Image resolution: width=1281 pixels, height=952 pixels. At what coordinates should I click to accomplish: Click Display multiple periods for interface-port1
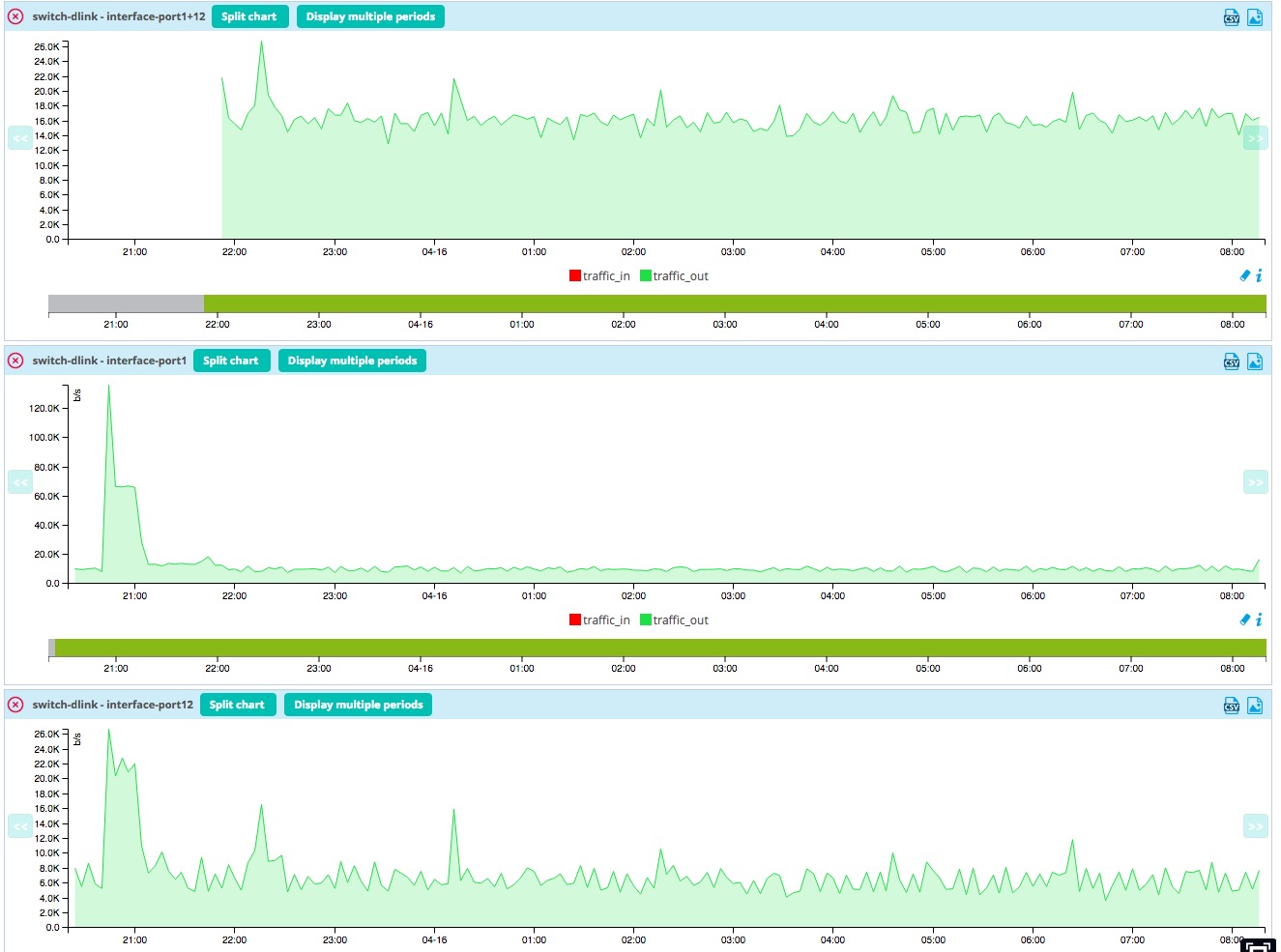352,361
